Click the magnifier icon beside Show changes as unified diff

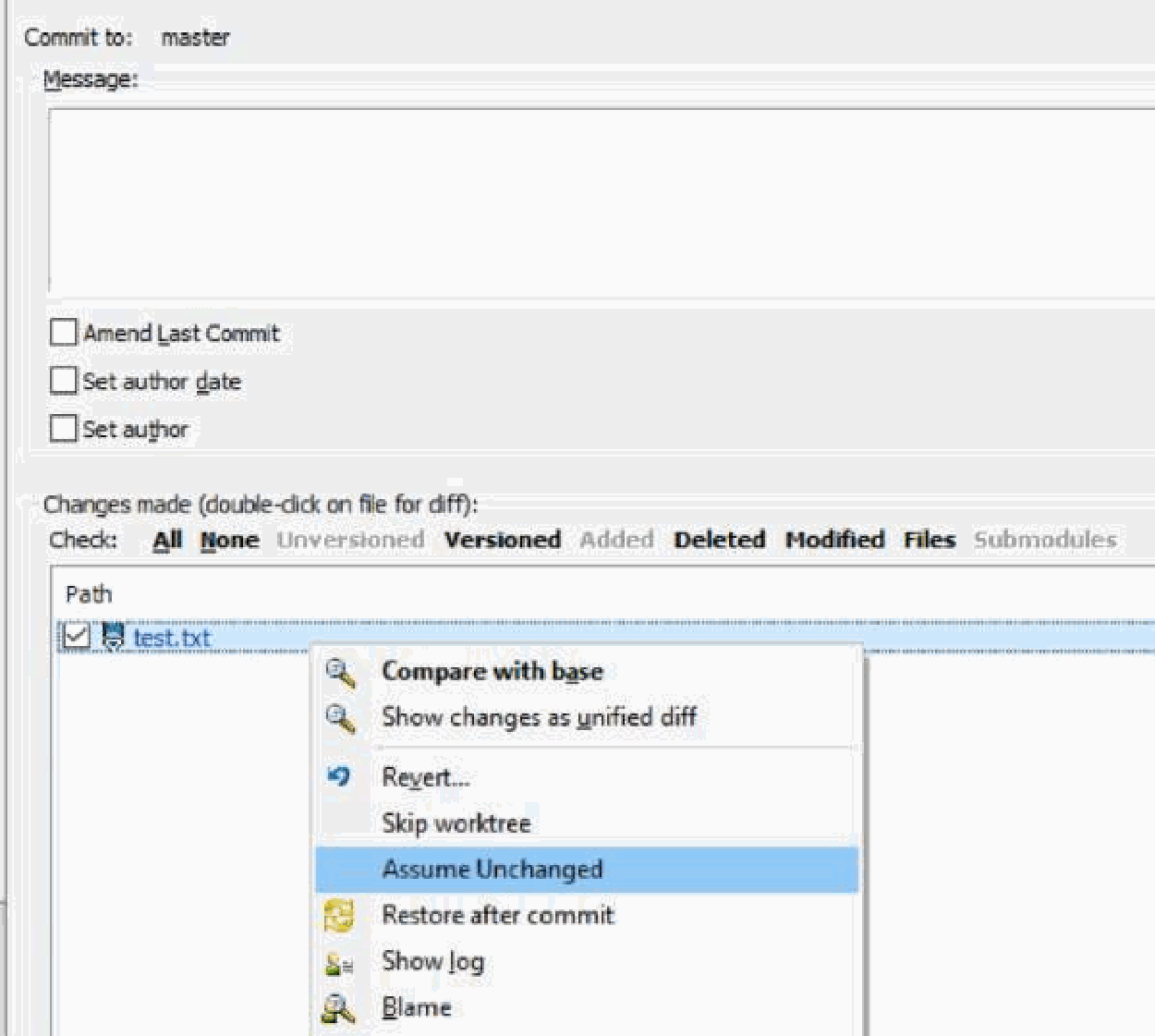pyautogui.click(x=340, y=718)
